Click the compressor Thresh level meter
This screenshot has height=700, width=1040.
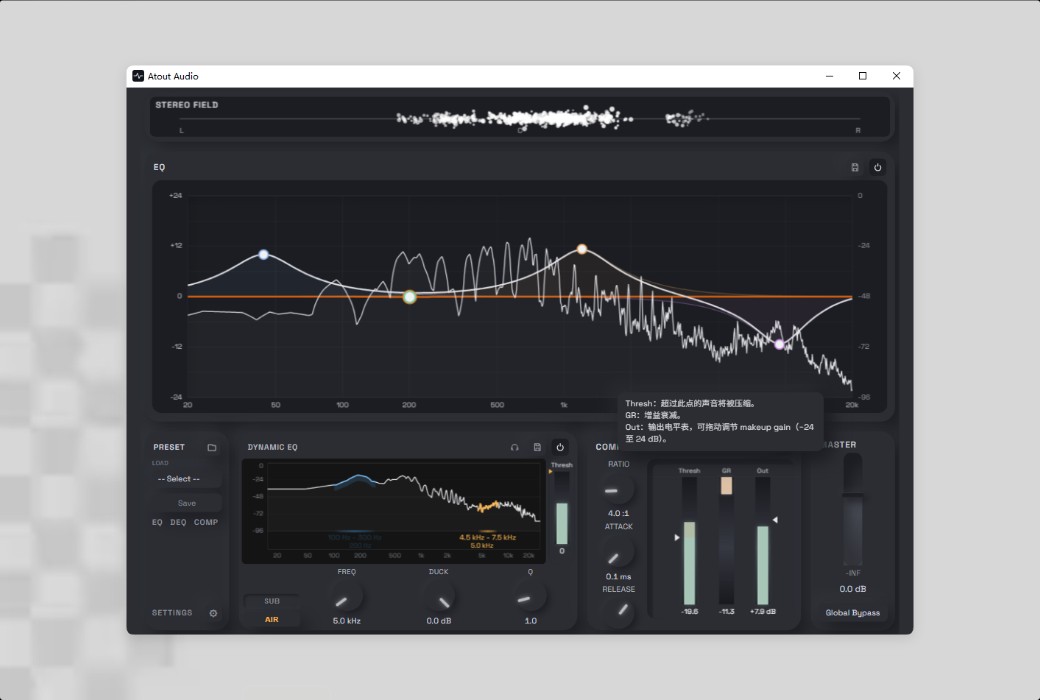click(x=689, y=541)
